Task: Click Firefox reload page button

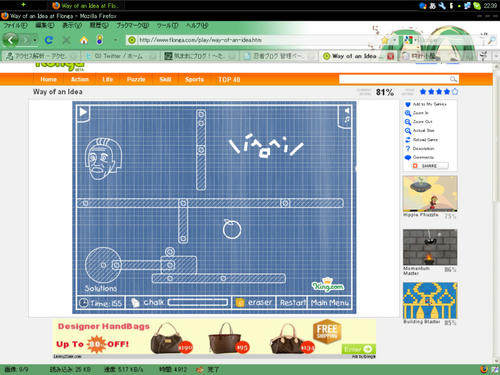Action: [49, 40]
